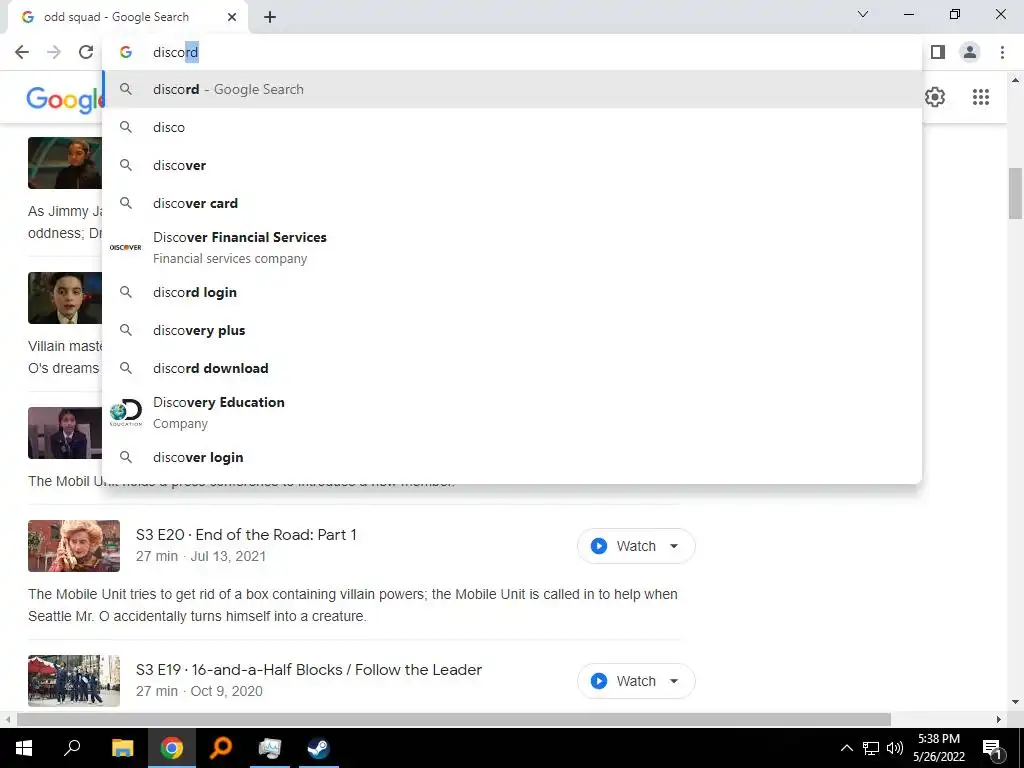
Task: Select the 'disco' suggestion
Action: (512, 127)
